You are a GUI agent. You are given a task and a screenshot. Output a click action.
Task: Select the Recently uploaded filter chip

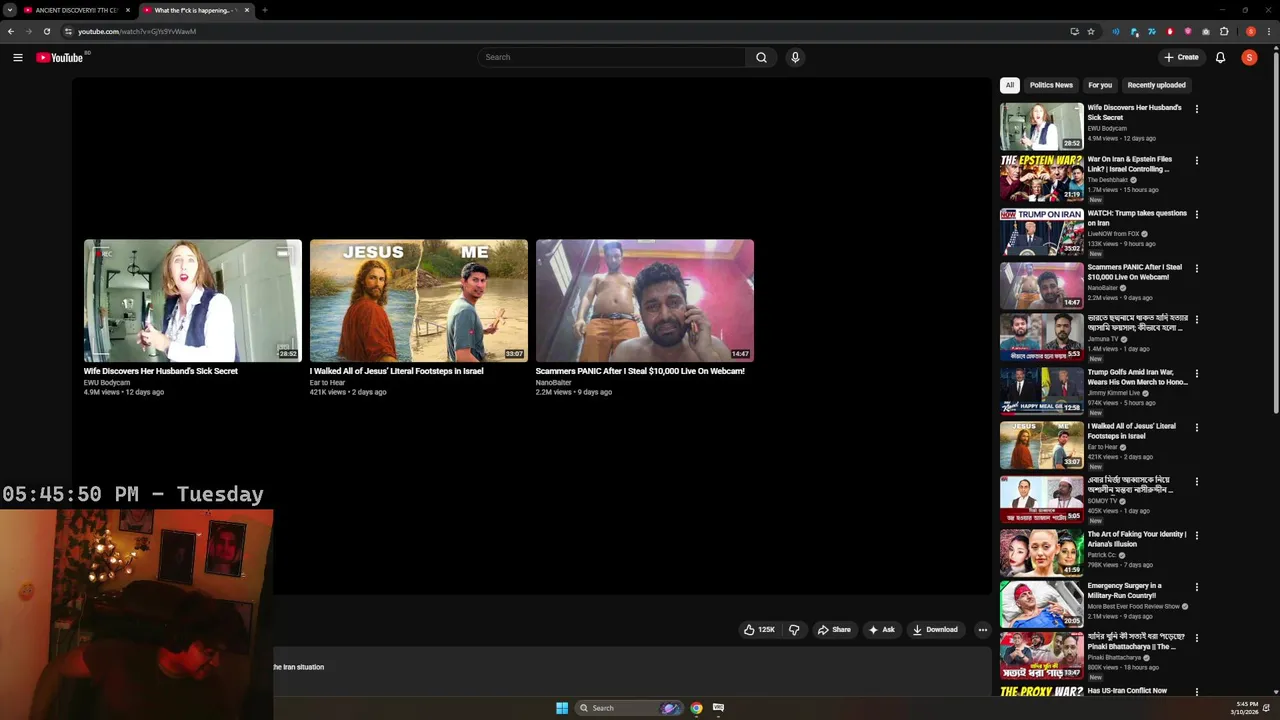click(x=1156, y=85)
